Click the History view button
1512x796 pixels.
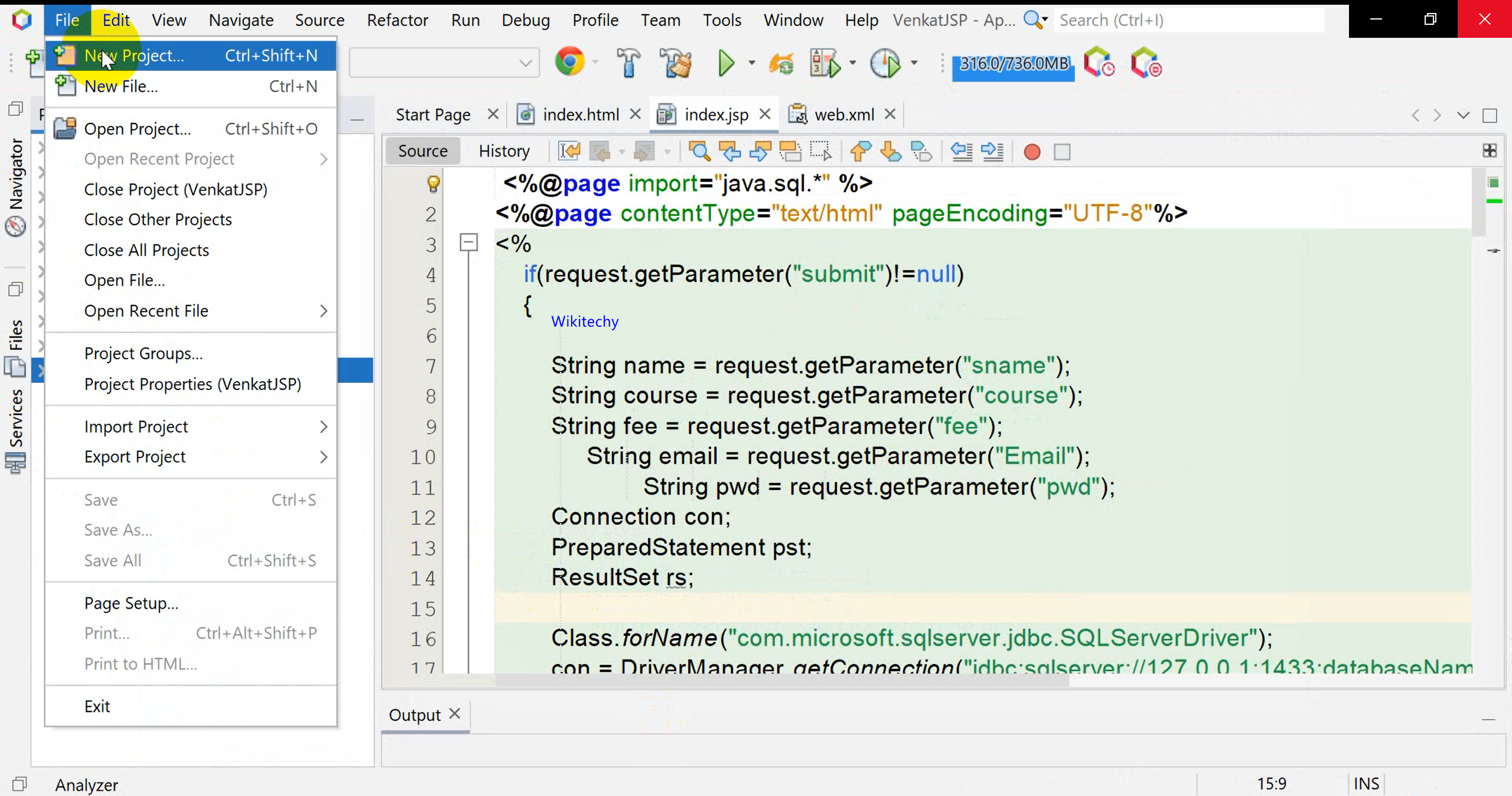pyautogui.click(x=504, y=151)
